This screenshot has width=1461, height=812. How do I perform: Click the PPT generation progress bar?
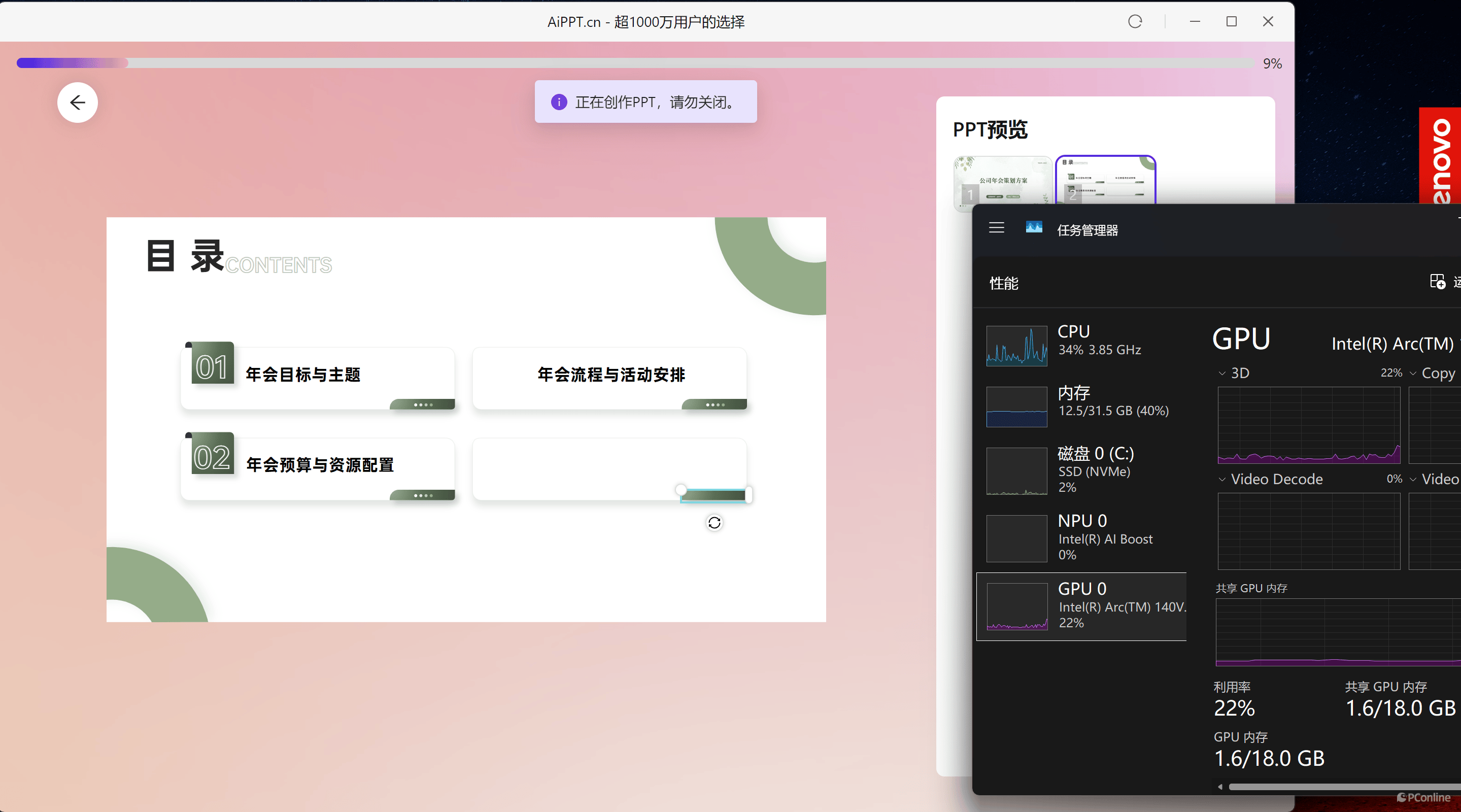tap(635, 63)
